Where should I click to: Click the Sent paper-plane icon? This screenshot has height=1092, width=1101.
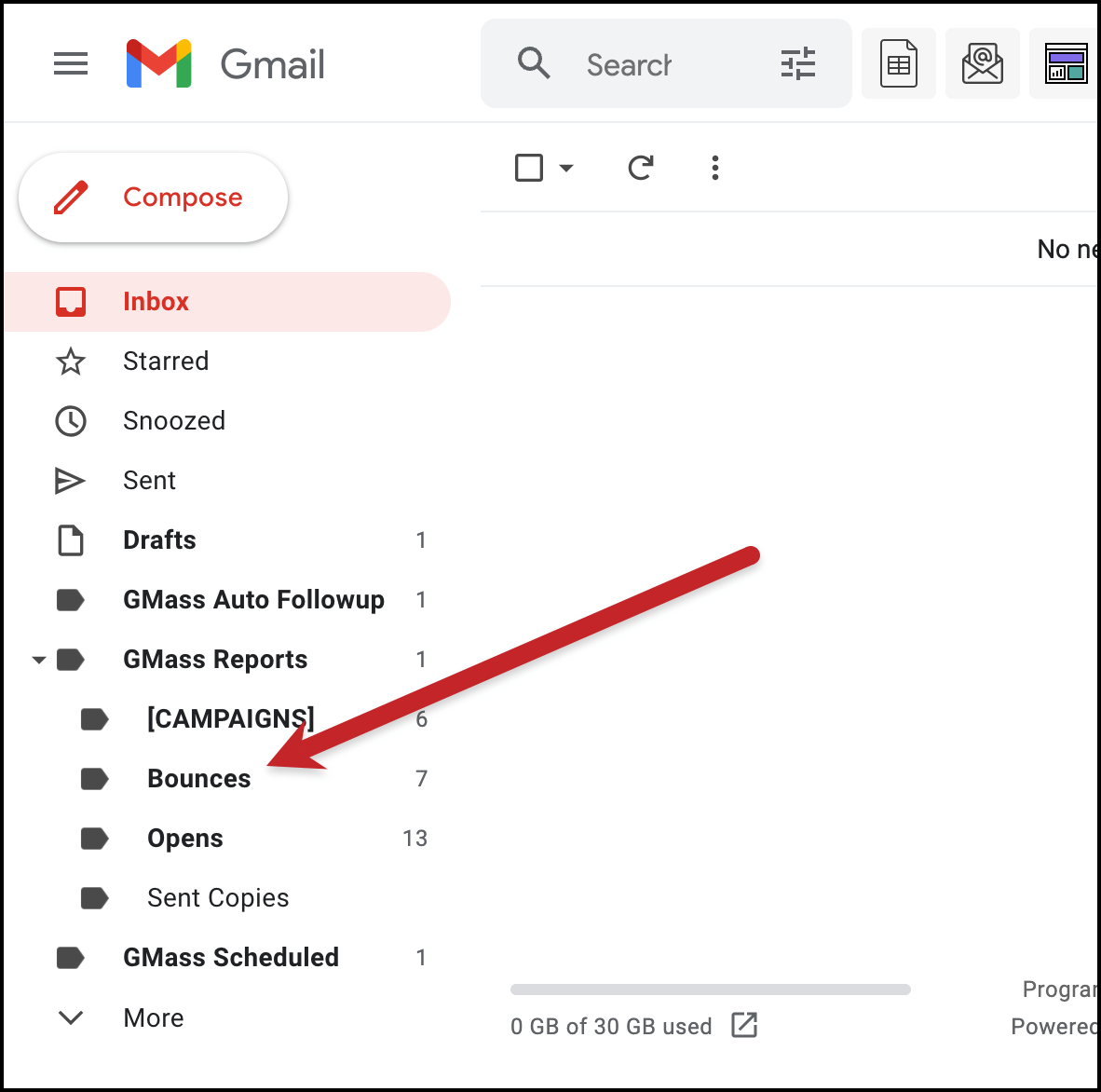coord(70,481)
